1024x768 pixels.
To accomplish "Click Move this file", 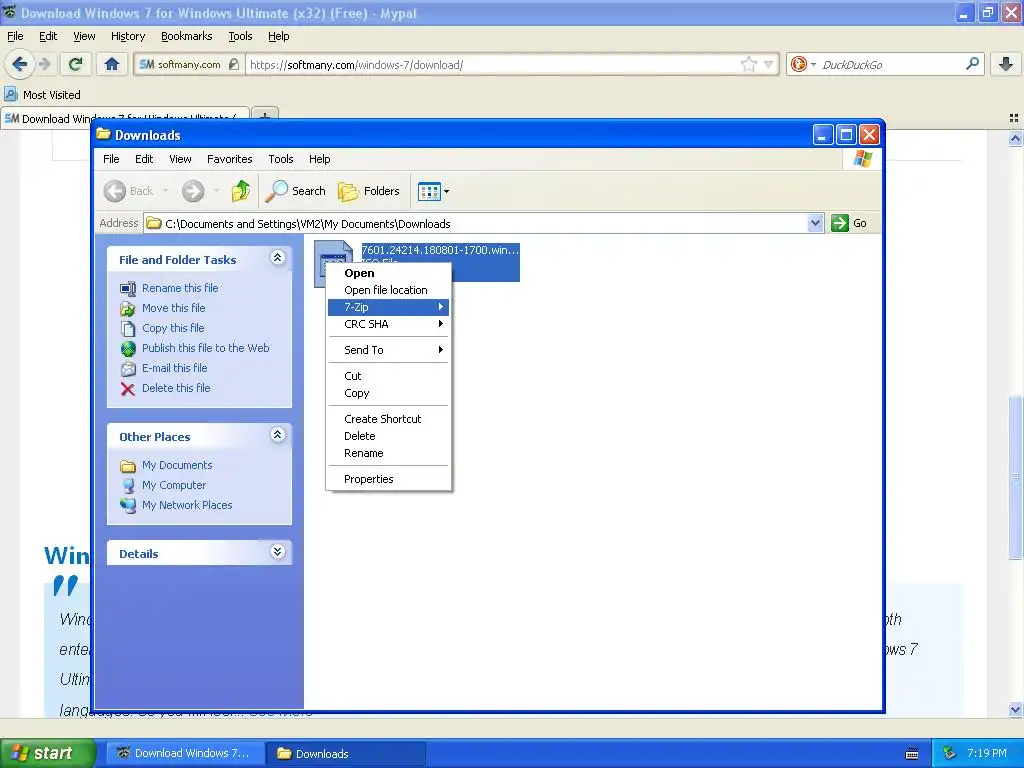I will [x=174, y=308].
